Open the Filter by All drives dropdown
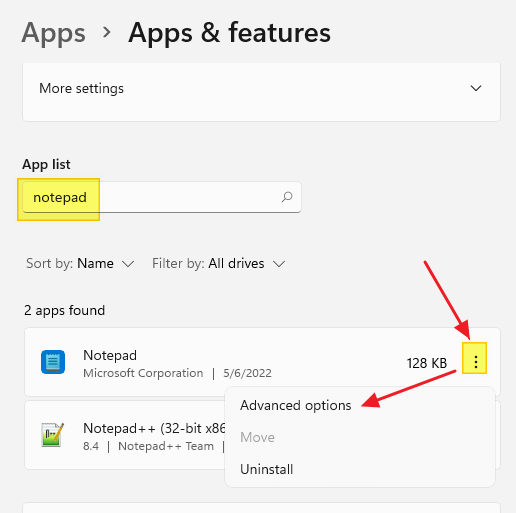Image resolution: width=516 pixels, height=513 pixels. point(219,264)
